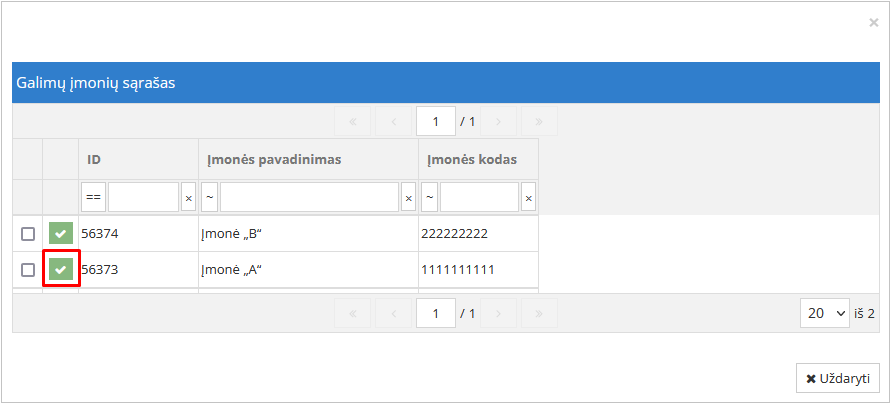
Task: Tick the checkbox for row 56373
Action: [28, 270]
